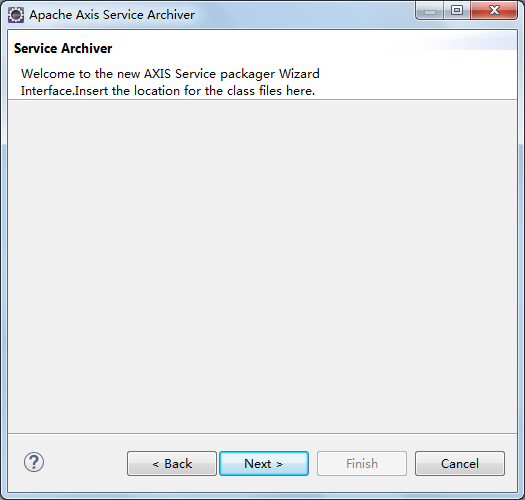This screenshot has height=500, width=525.
Task: Close the wizard with the red X
Action: (494, 11)
